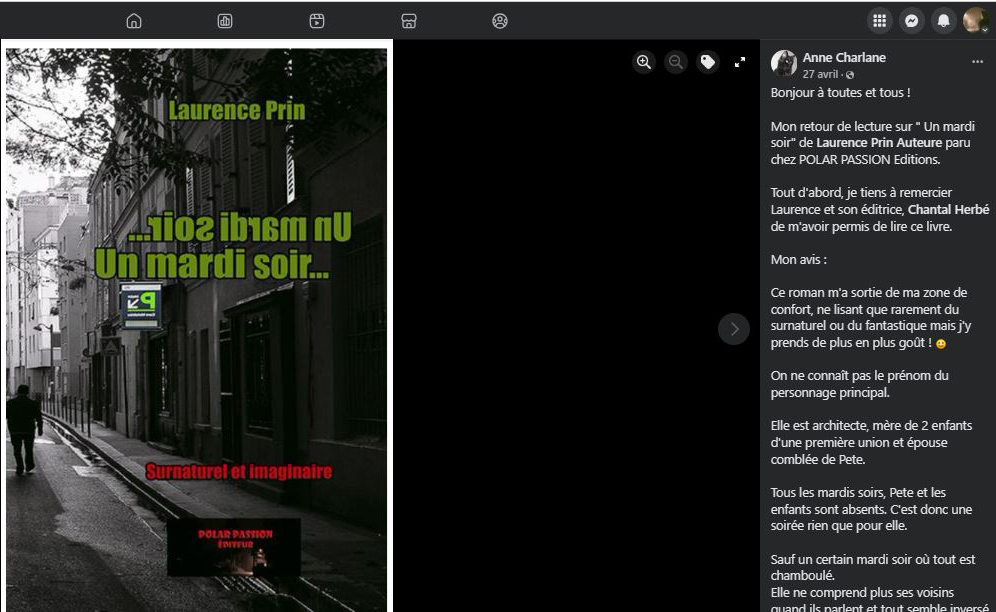The width and height of the screenshot is (996, 612).
Task: Open the Marketplace tab
Action: pos(408,21)
